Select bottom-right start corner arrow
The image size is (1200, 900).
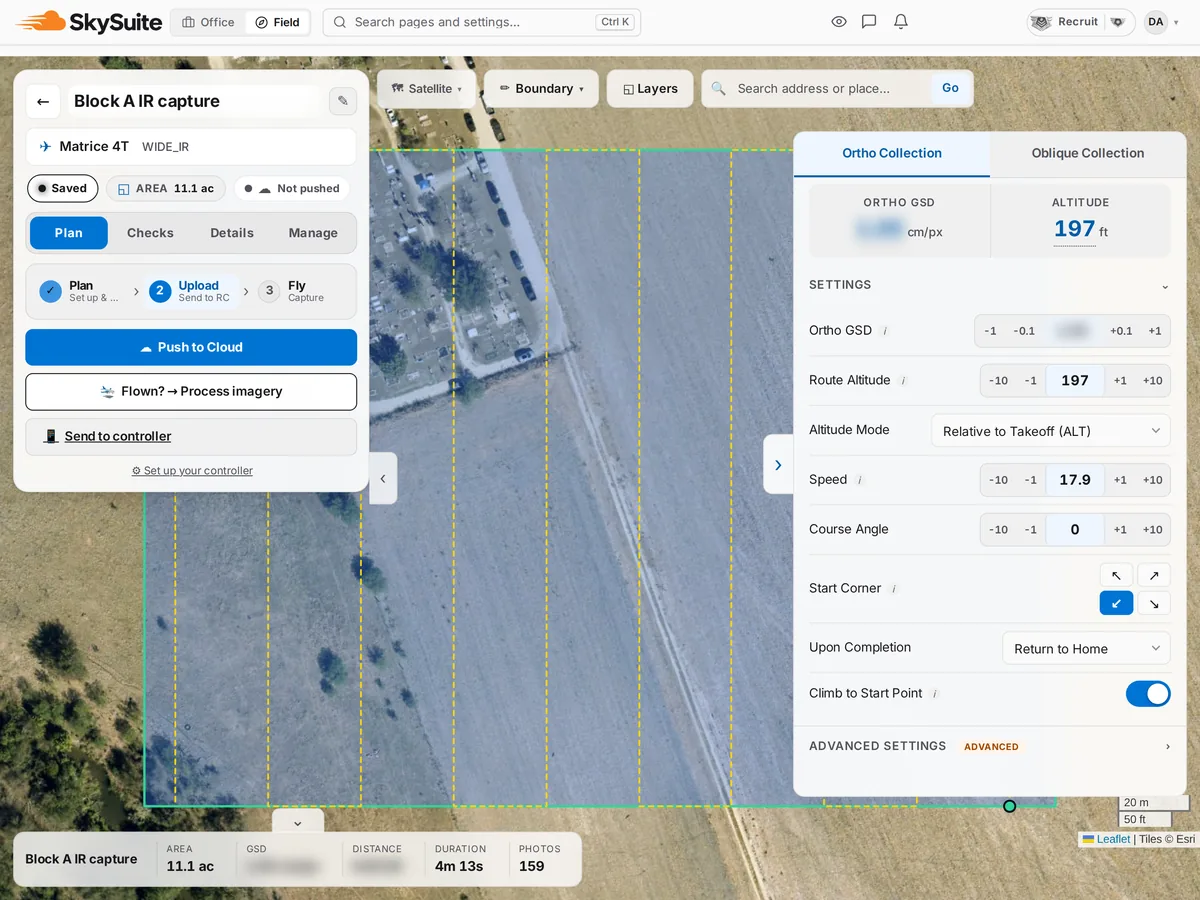pos(1154,603)
